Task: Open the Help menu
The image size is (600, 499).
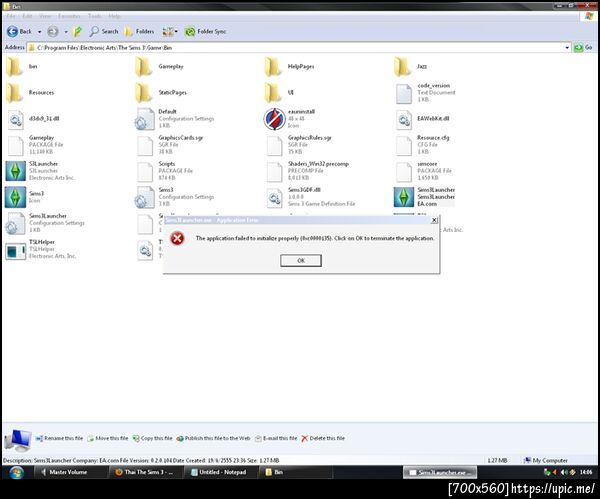Action: point(114,16)
